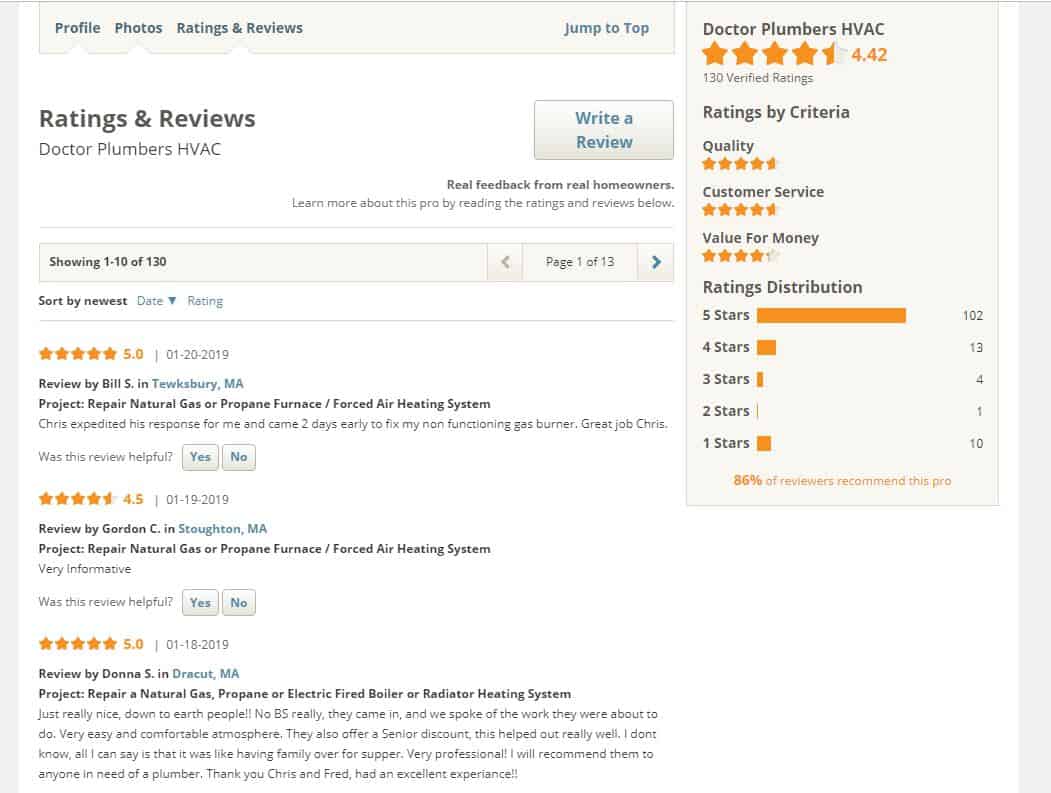Screen dimensions: 1051x793
Task: Click the next page arrow
Action: tap(655, 261)
